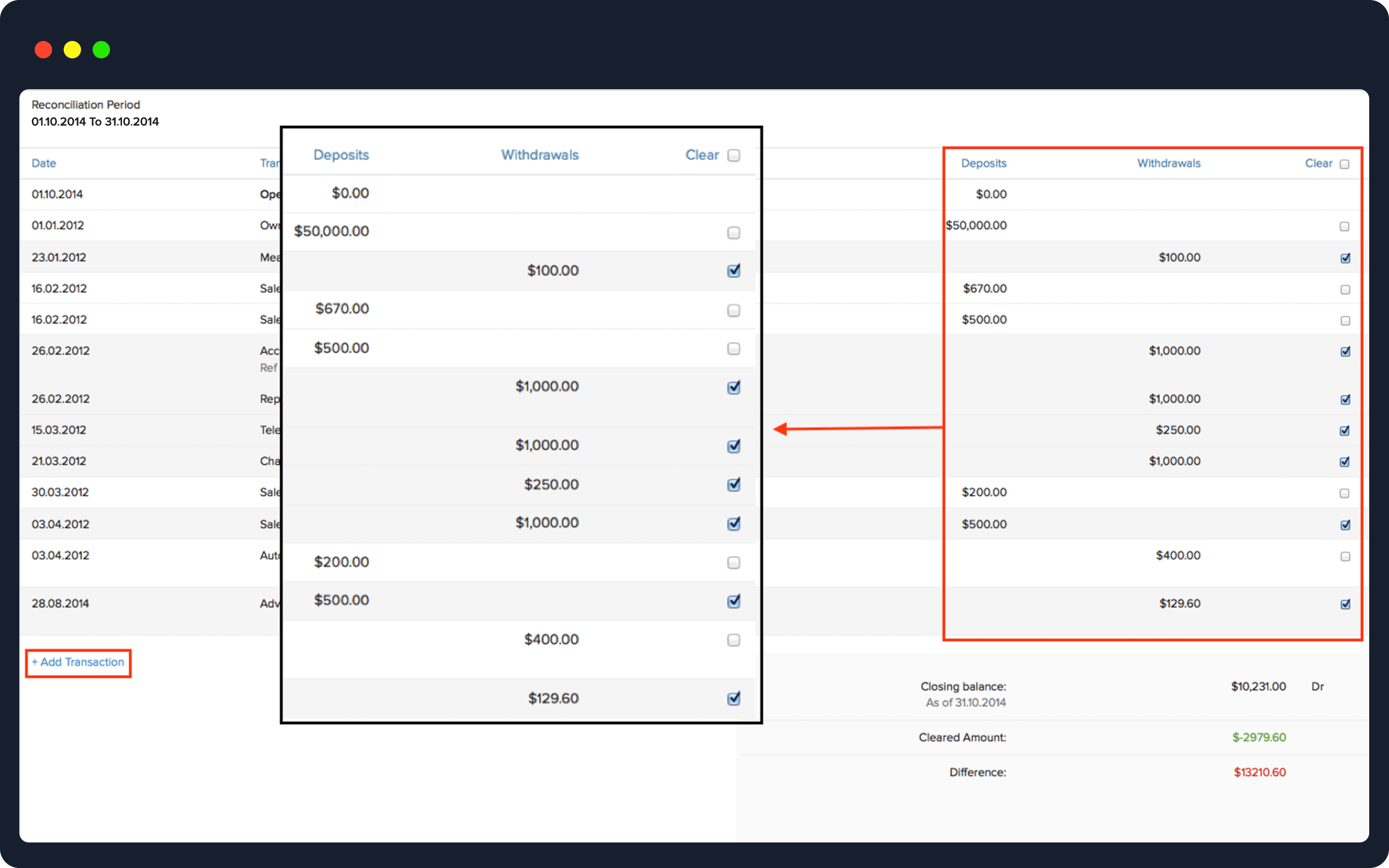Uncheck the $100.00 row box in enlarged inset

pyautogui.click(x=734, y=271)
